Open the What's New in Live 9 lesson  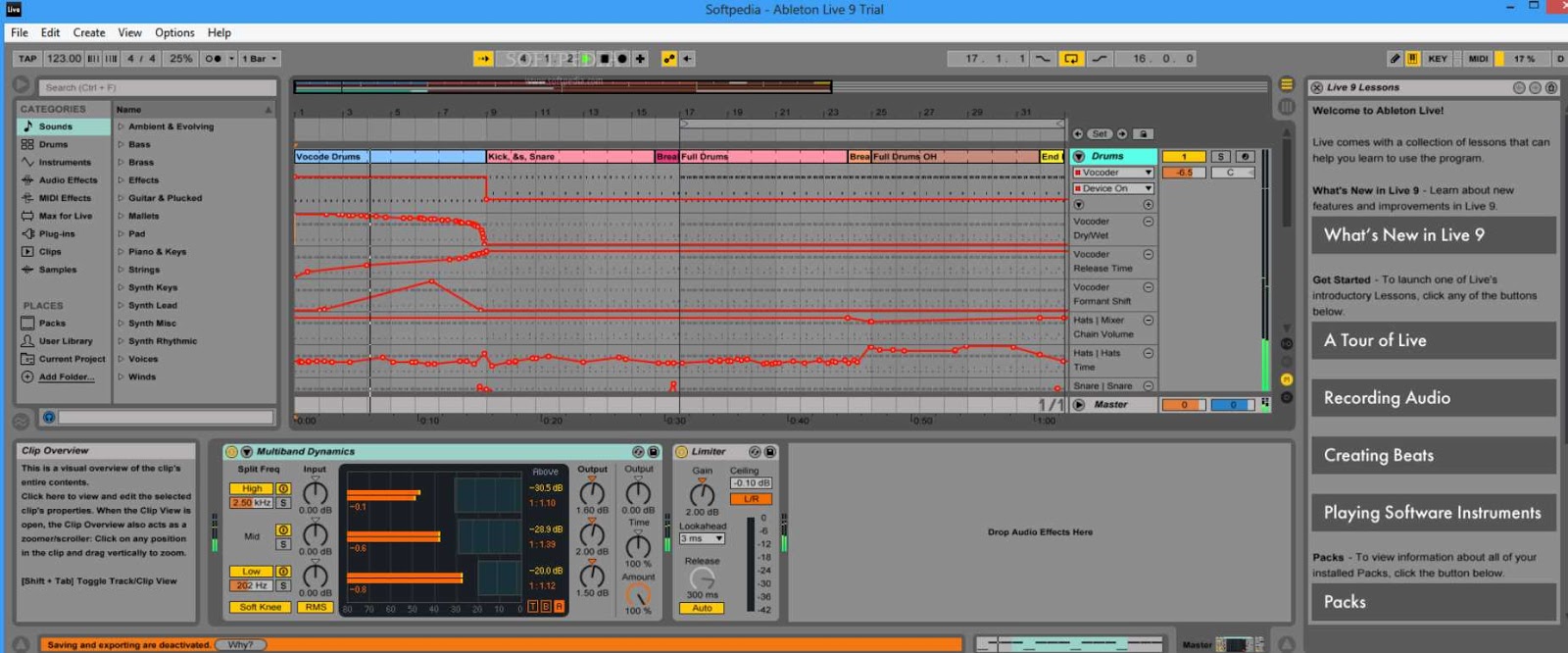pyautogui.click(x=1433, y=235)
